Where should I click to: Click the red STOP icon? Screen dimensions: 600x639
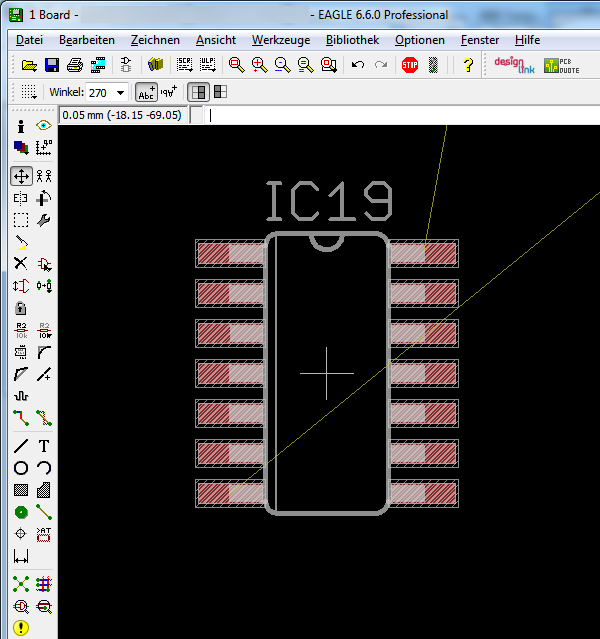click(x=410, y=65)
